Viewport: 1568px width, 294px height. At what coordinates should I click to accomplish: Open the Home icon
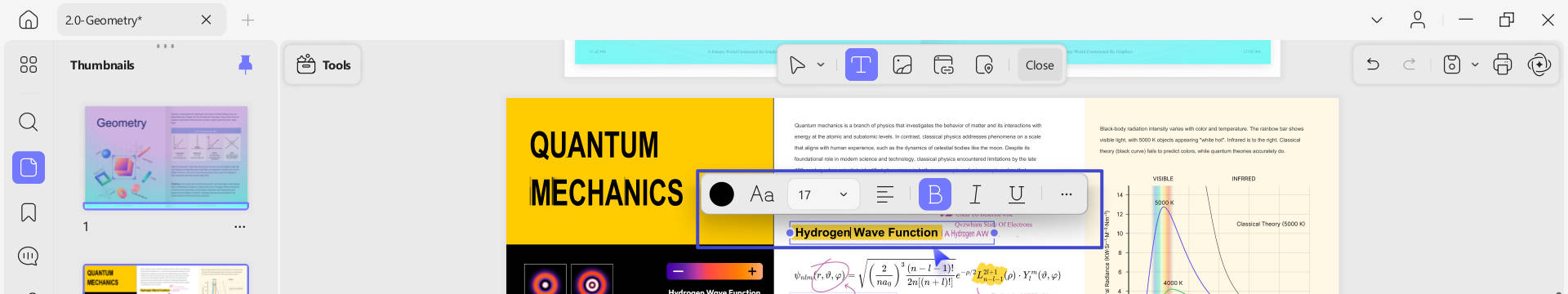click(29, 20)
